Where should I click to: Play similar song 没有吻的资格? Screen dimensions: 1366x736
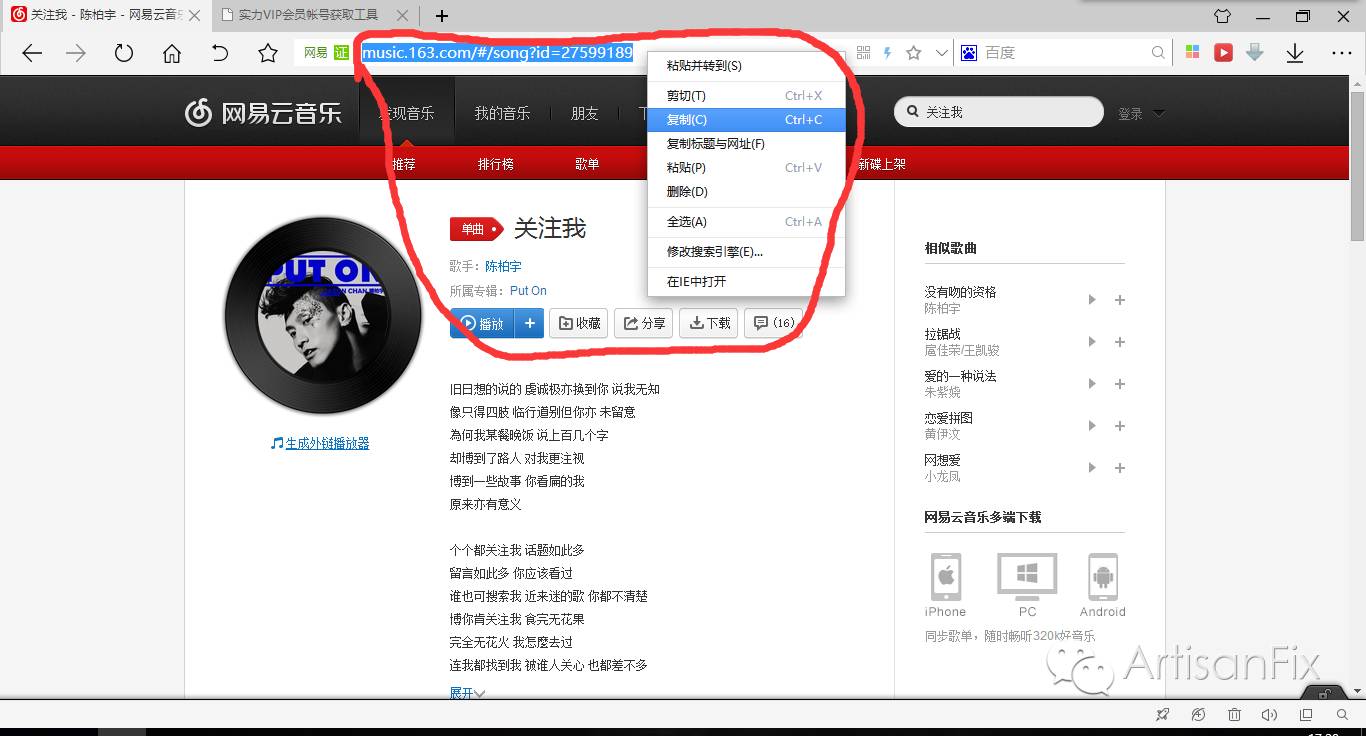(x=1092, y=300)
